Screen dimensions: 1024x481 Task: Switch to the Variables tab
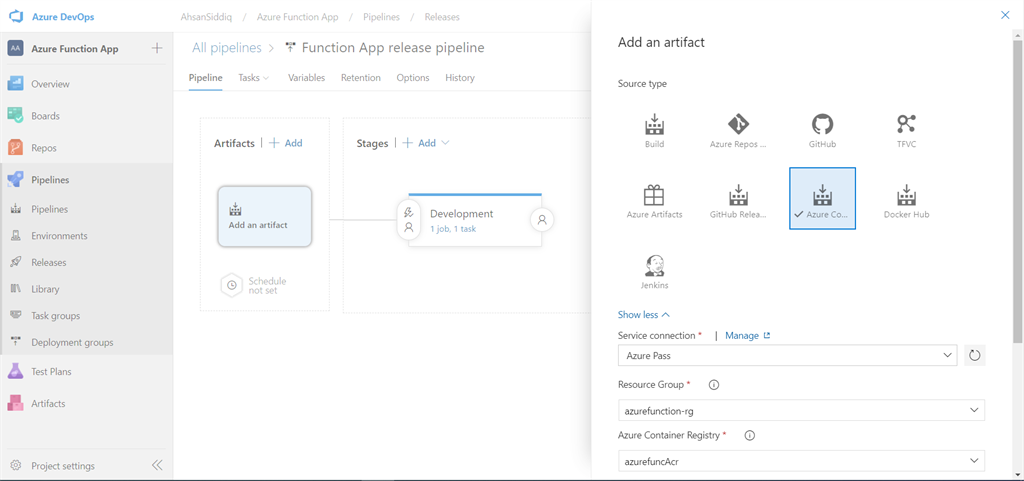[306, 78]
